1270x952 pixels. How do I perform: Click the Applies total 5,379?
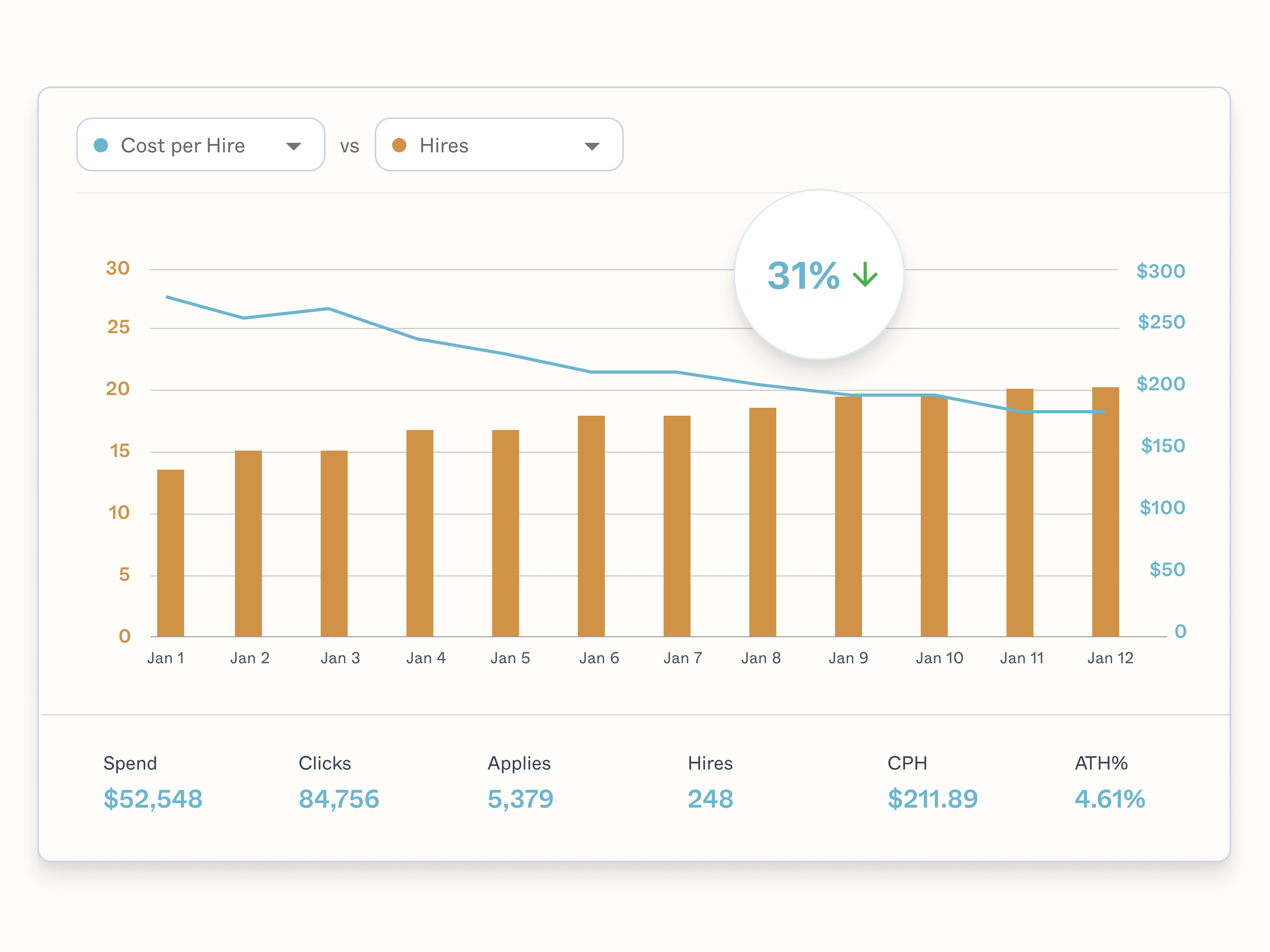click(520, 799)
